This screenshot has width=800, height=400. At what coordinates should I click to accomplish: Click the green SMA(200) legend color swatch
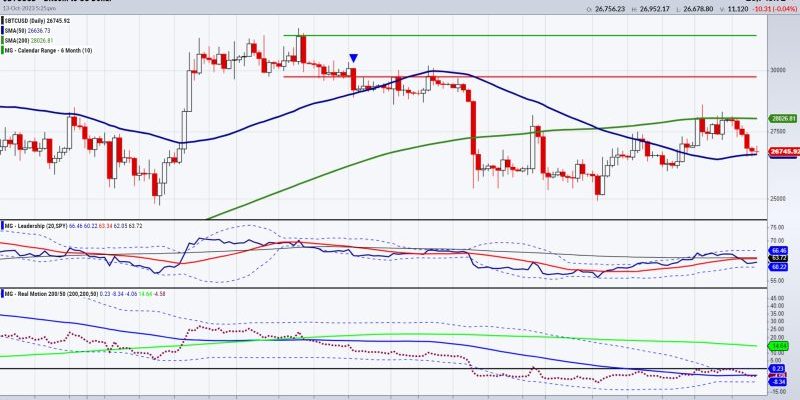[3, 40]
